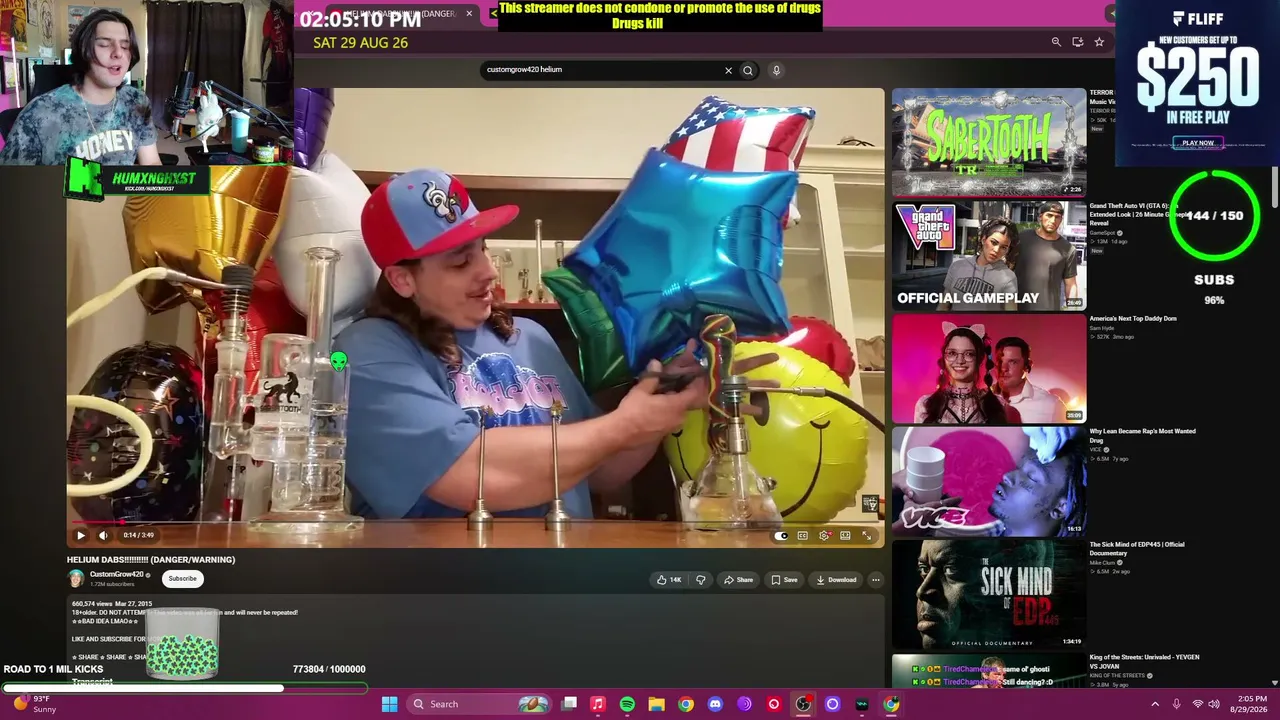Clear the YouTube search box text
The height and width of the screenshot is (720, 1280).
tap(728, 70)
